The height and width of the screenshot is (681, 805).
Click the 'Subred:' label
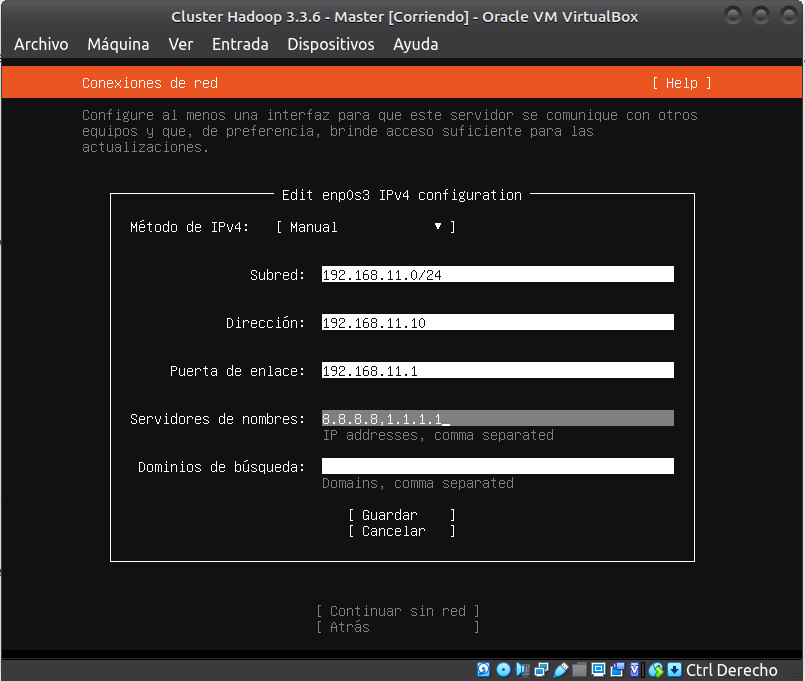[277, 275]
